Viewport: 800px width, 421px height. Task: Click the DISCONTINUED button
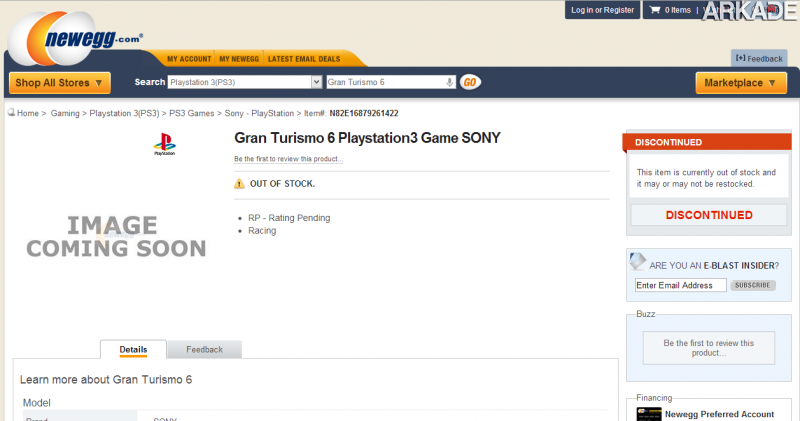(x=709, y=215)
